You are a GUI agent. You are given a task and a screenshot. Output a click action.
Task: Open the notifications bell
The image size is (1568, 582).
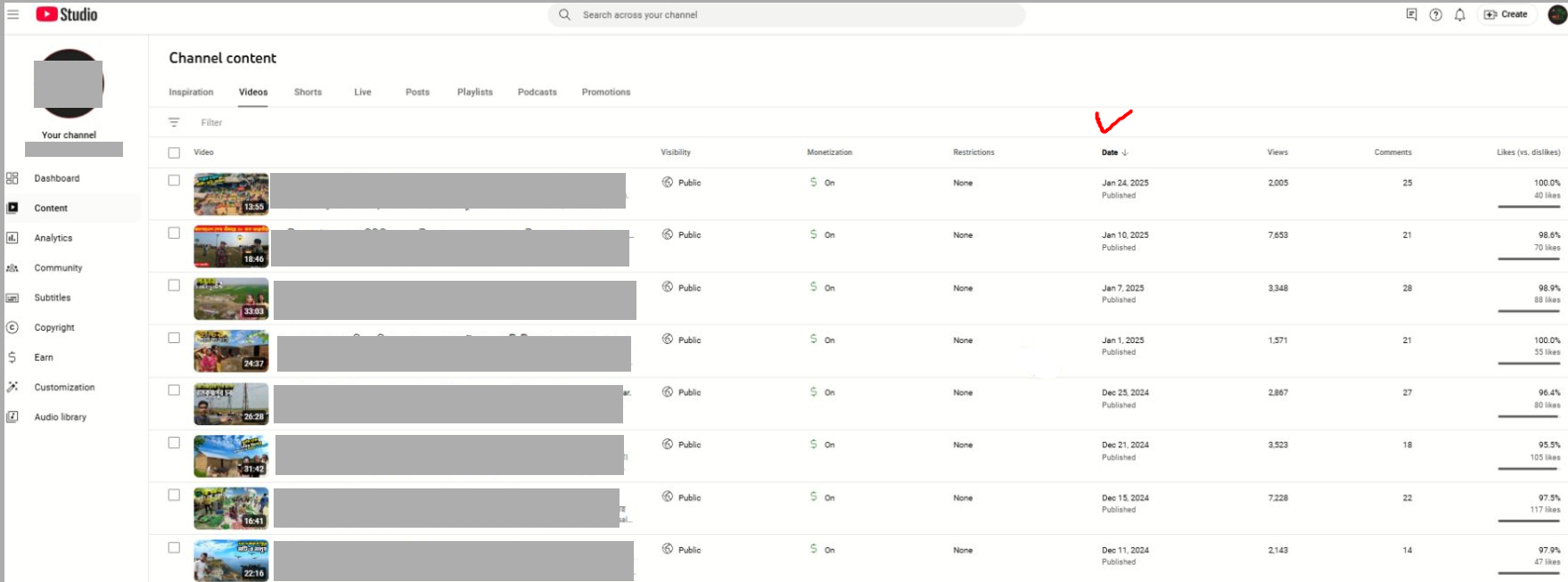point(1459,14)
